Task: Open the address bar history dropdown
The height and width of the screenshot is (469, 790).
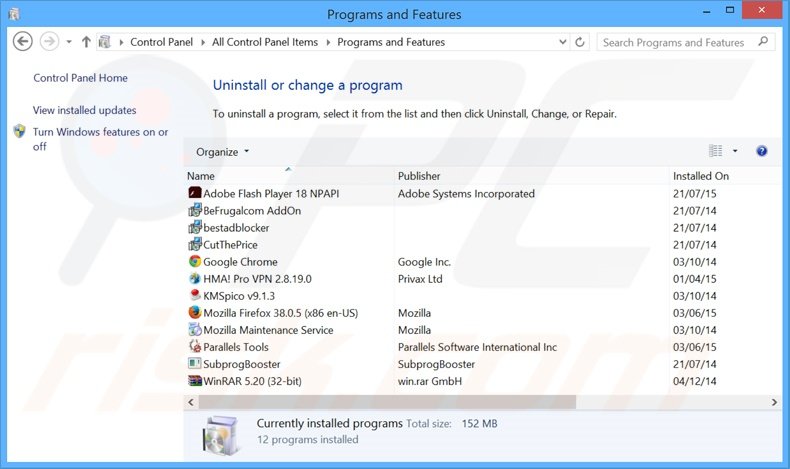Action: coord(563,42)
